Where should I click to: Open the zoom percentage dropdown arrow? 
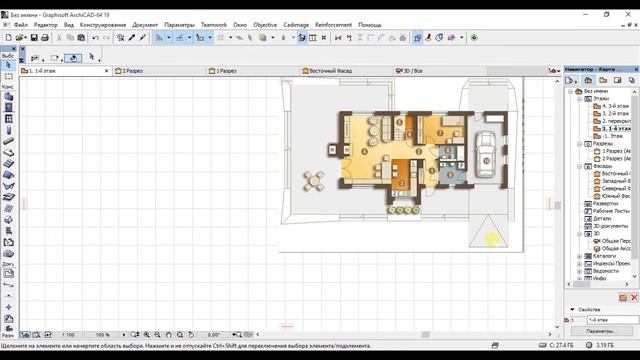124,335
